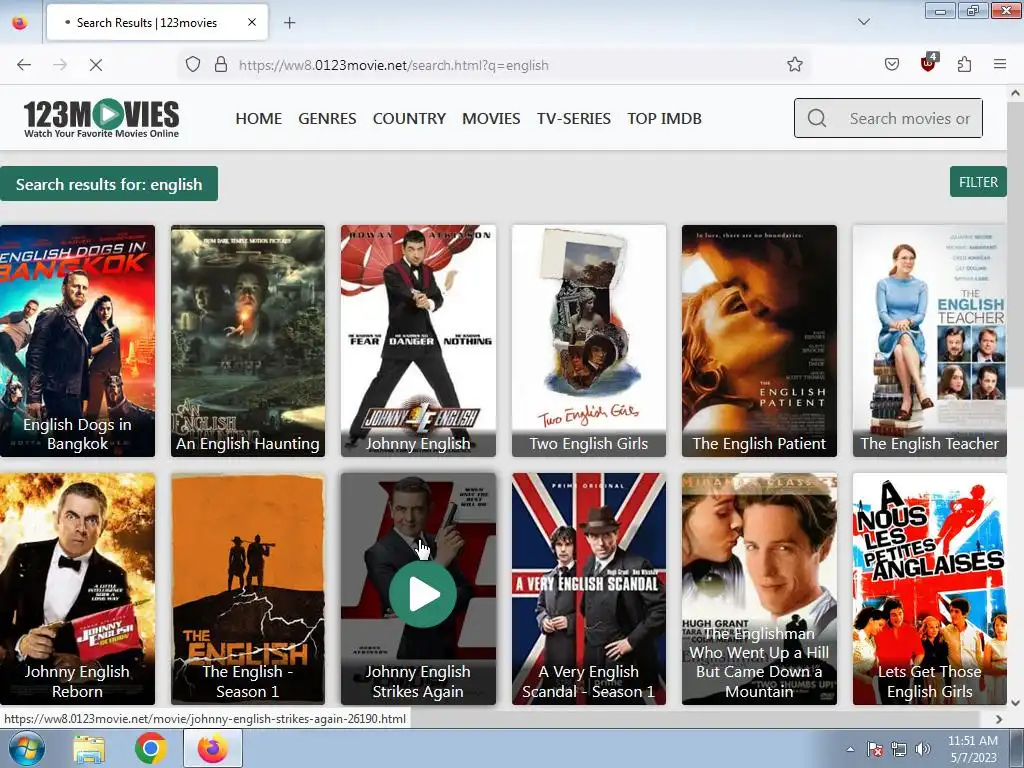
Task: Open the GENRES menu
Action: pos(327,118)
